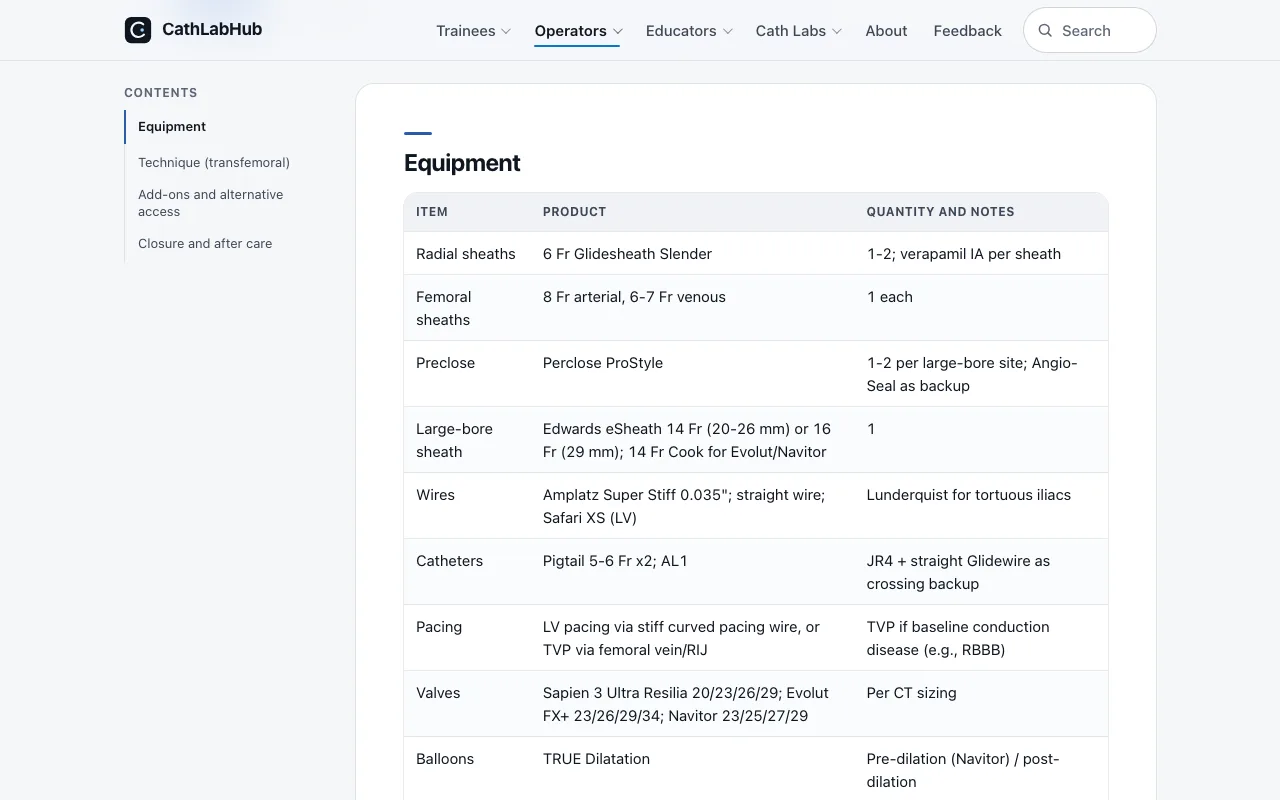Jump to Closure and after care section

tap(205, 244)
